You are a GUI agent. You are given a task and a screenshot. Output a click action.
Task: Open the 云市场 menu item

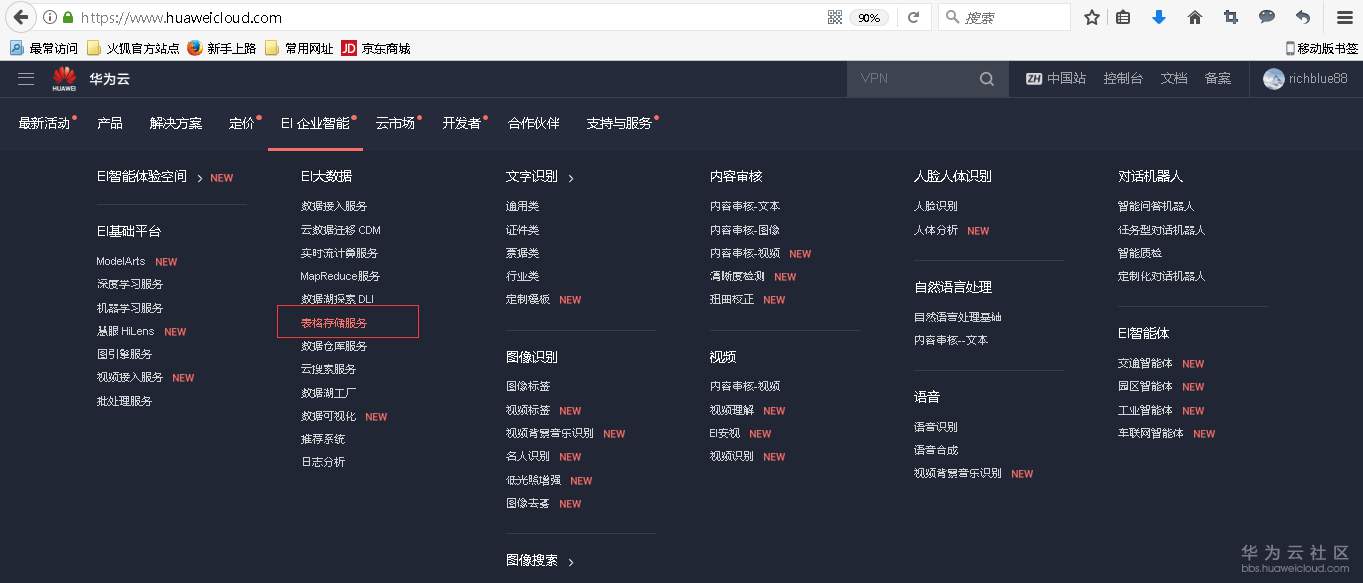(396, 122)
